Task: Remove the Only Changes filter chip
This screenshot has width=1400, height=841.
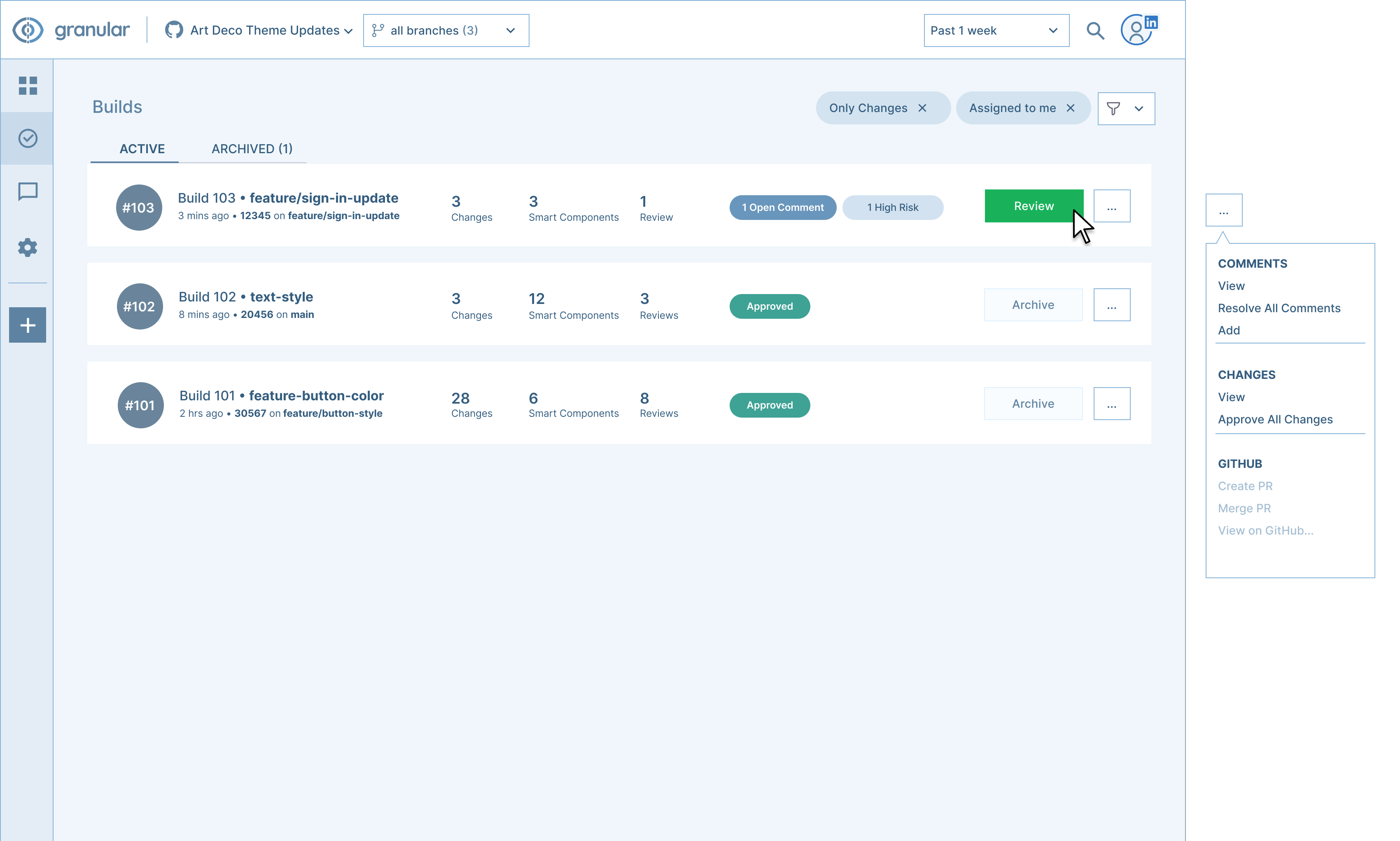Action: (x=922, y=107)
